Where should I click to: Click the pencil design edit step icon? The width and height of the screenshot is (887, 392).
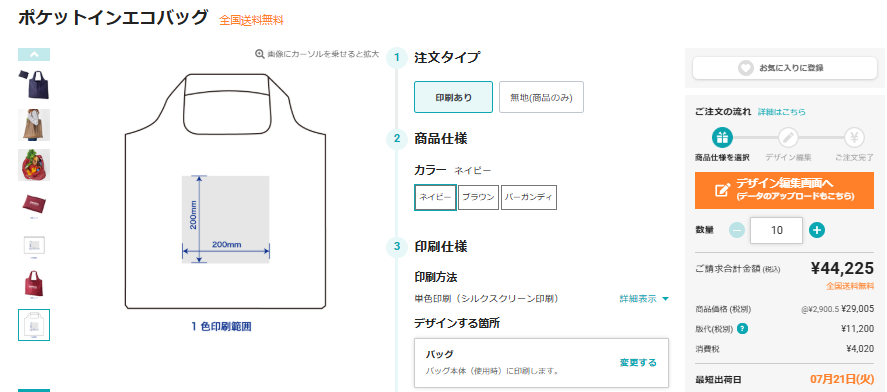(x=788, y=137)
